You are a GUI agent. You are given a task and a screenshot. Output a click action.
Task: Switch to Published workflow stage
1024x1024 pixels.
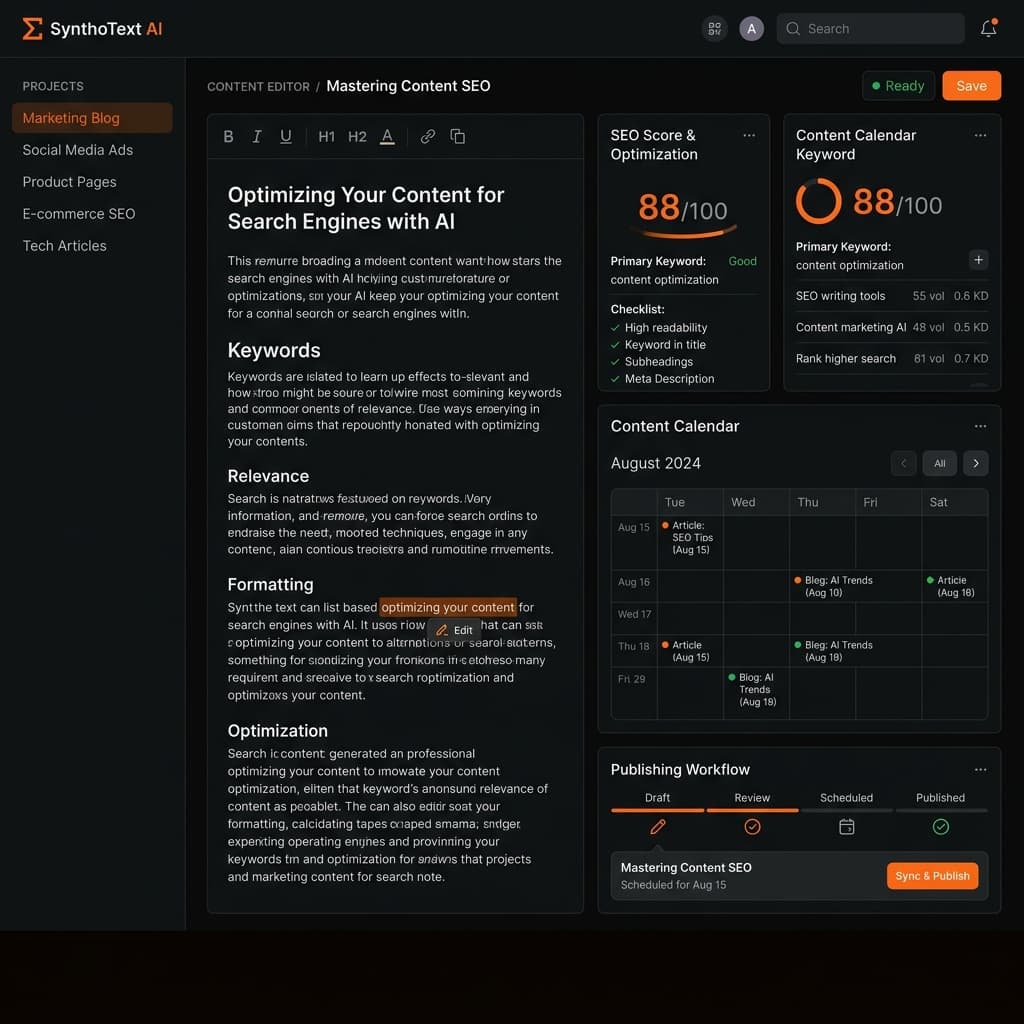point(940,798)
